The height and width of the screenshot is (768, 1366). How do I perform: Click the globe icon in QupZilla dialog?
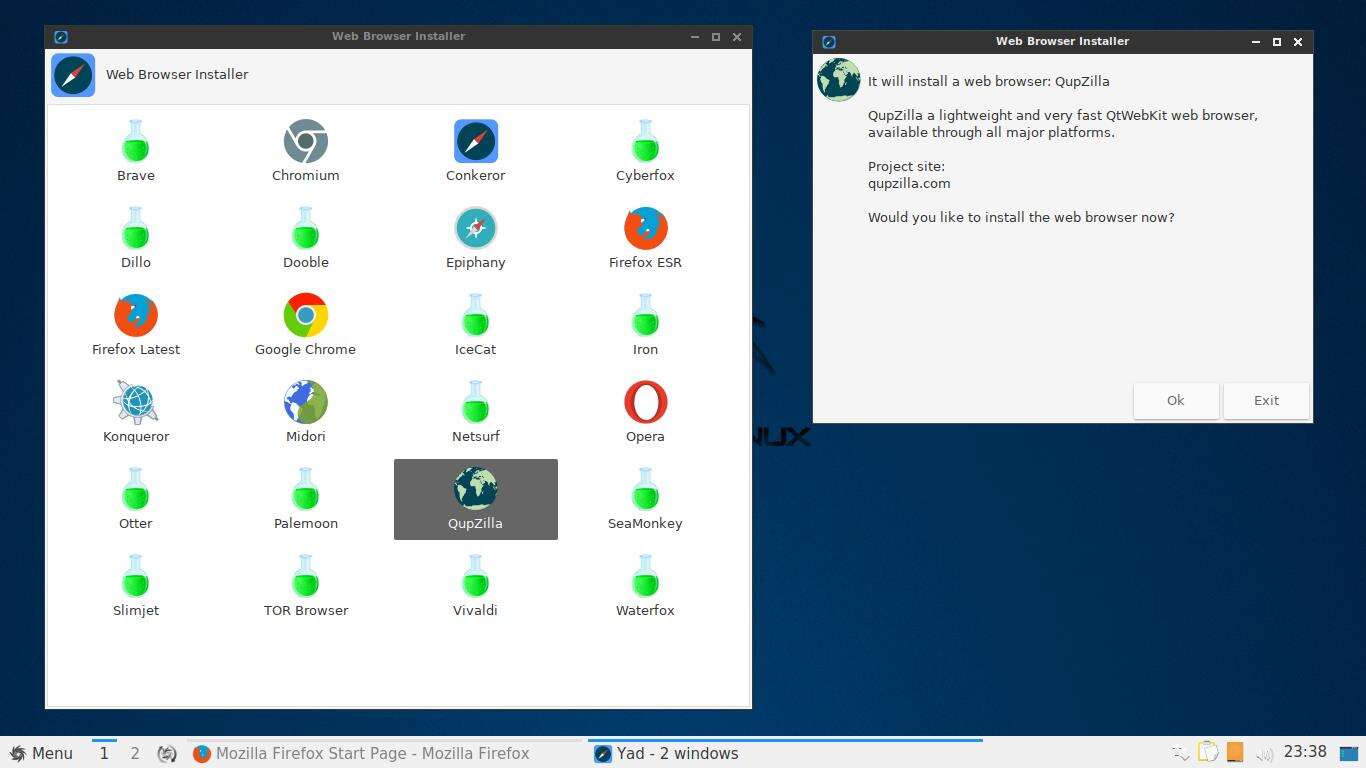coord(839,80)
